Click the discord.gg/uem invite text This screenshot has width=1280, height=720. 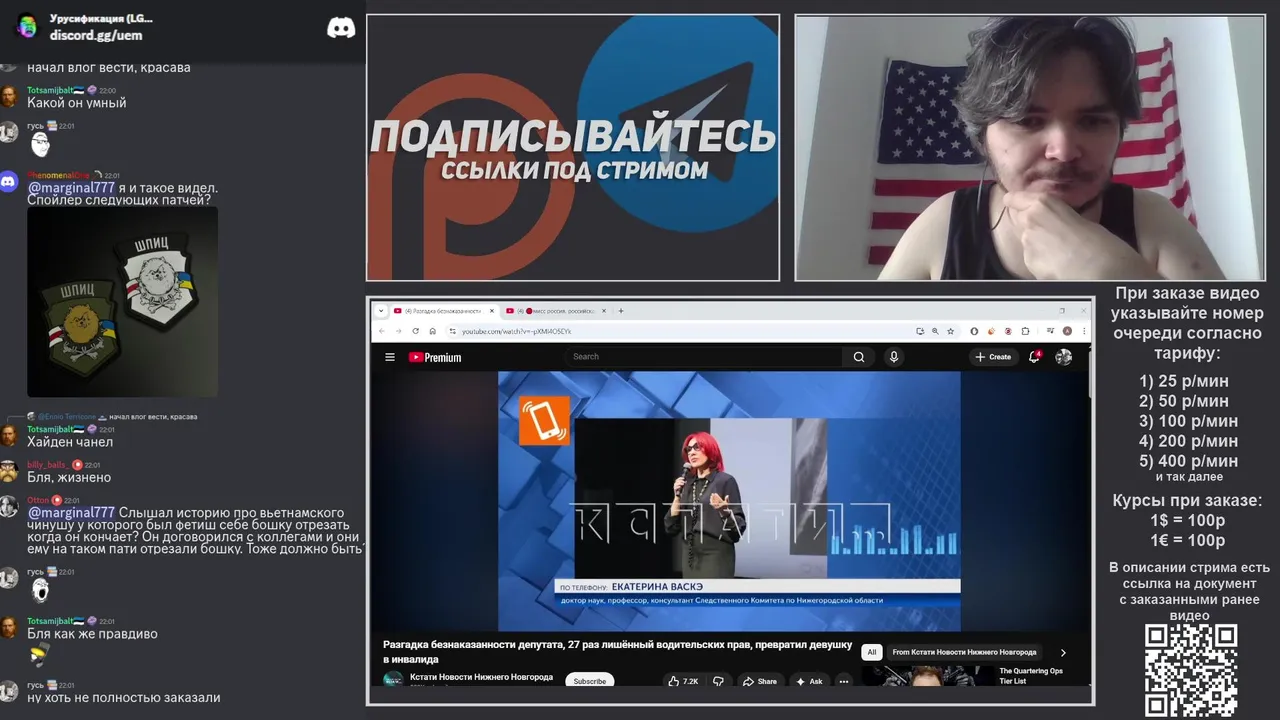[96, 35]
